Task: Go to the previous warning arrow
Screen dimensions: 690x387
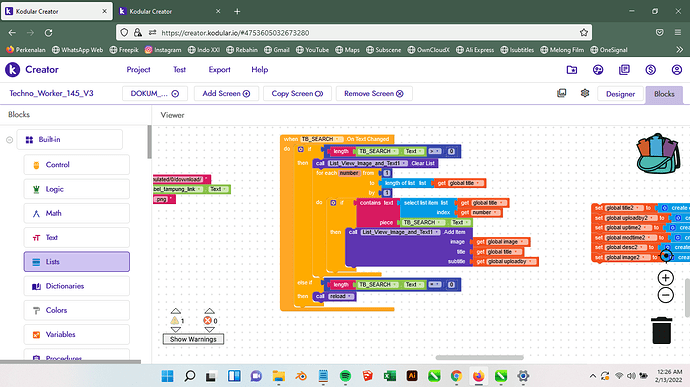Action: (x=176, y=311)
